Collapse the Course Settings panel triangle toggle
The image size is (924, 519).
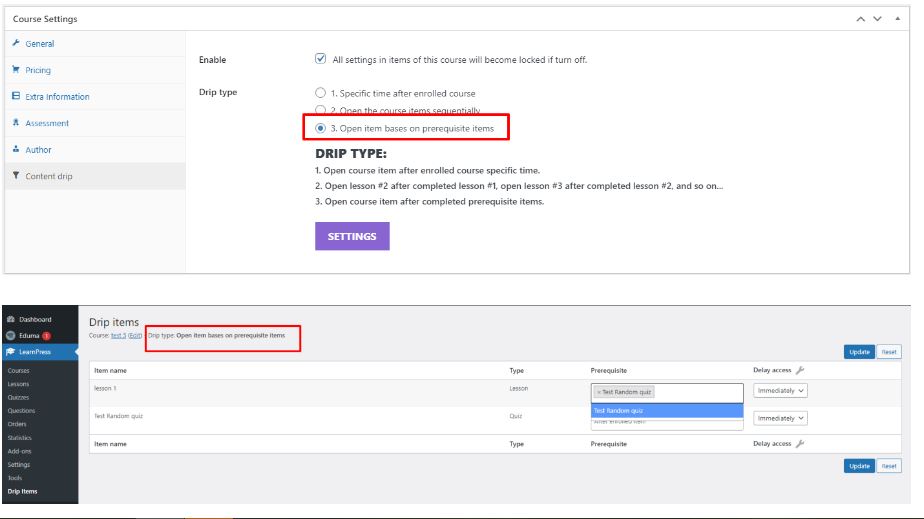(897, 19)
